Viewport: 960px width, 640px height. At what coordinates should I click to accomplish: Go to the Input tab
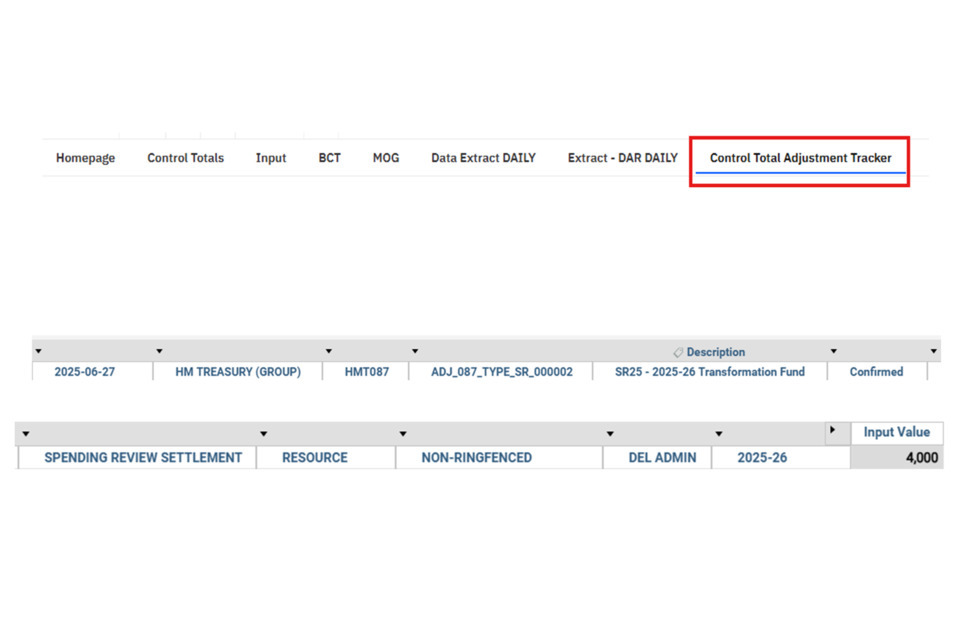click(270, 158)
